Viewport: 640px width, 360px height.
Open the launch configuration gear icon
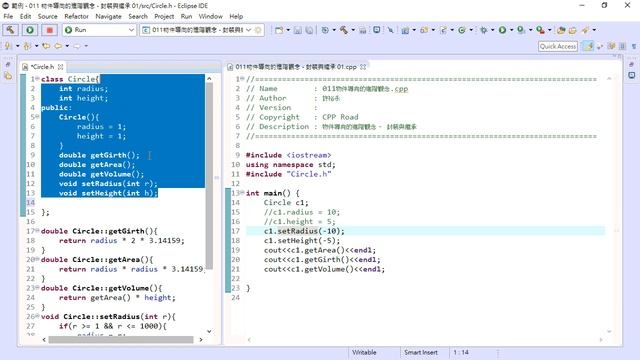[x=258, y=30]
